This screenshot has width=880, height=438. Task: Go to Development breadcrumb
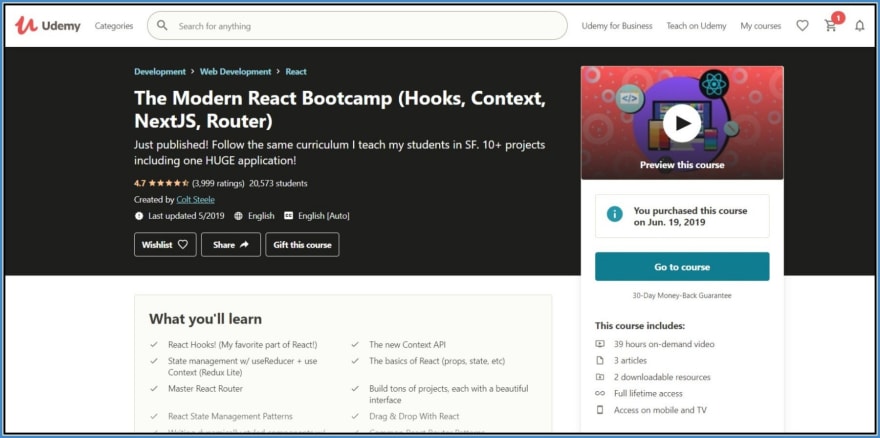pyautogui.click(x=160, y=72)
